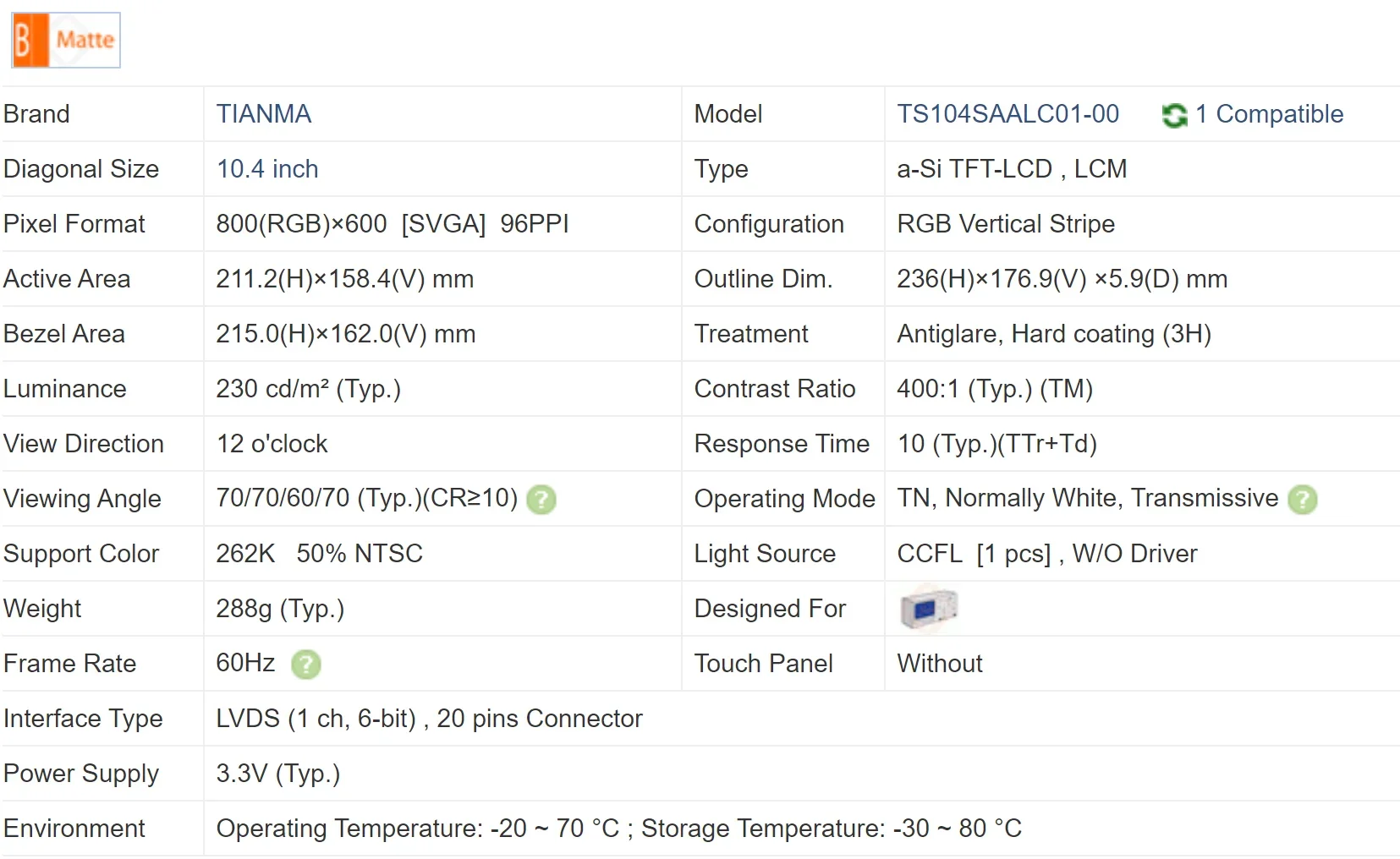The height and width of the screenshot is (859, 1400).
Task: Click the 10.4 inch size link
Action: (267, 169)
